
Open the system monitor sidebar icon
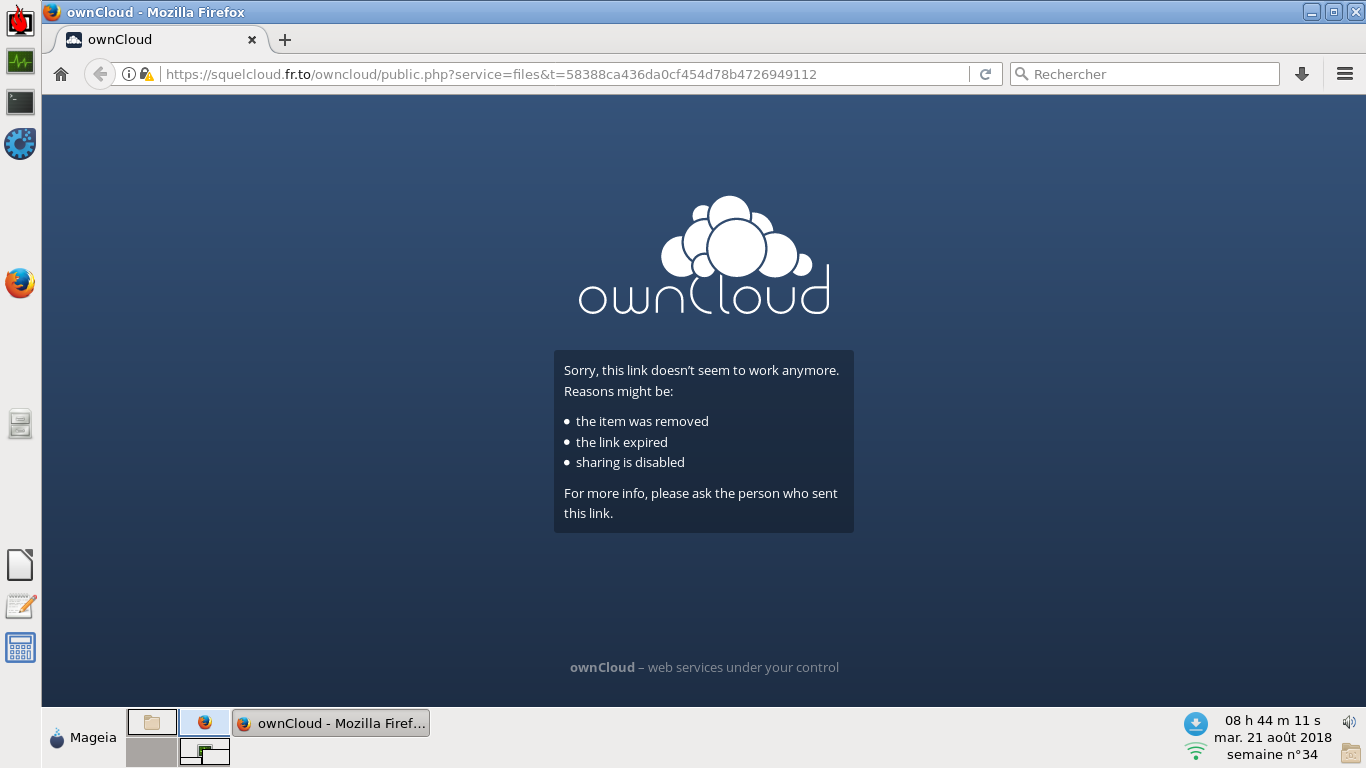20,61
